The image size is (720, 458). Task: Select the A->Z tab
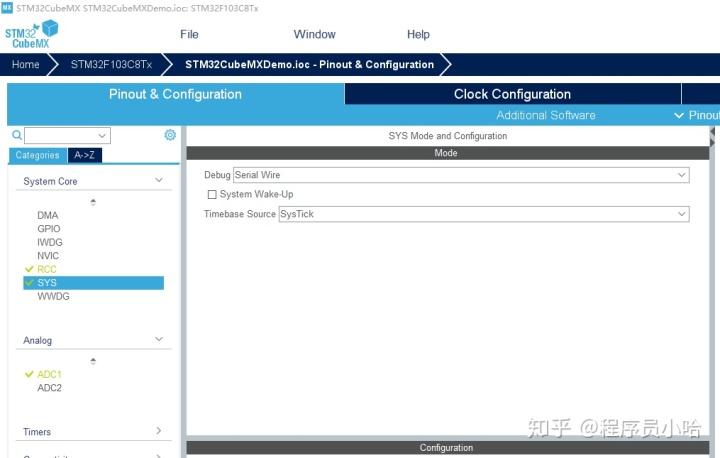(x=84, y=155)
